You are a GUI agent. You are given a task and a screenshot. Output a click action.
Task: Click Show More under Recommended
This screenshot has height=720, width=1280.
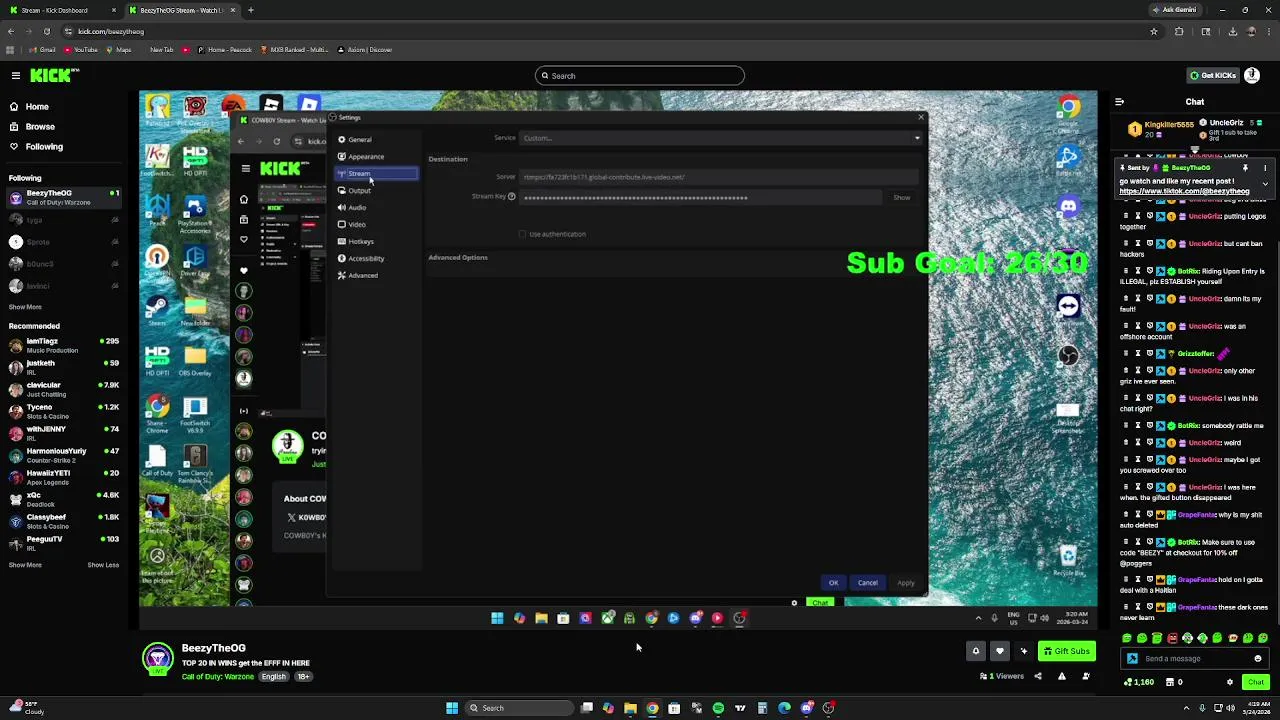click(25, 565)
